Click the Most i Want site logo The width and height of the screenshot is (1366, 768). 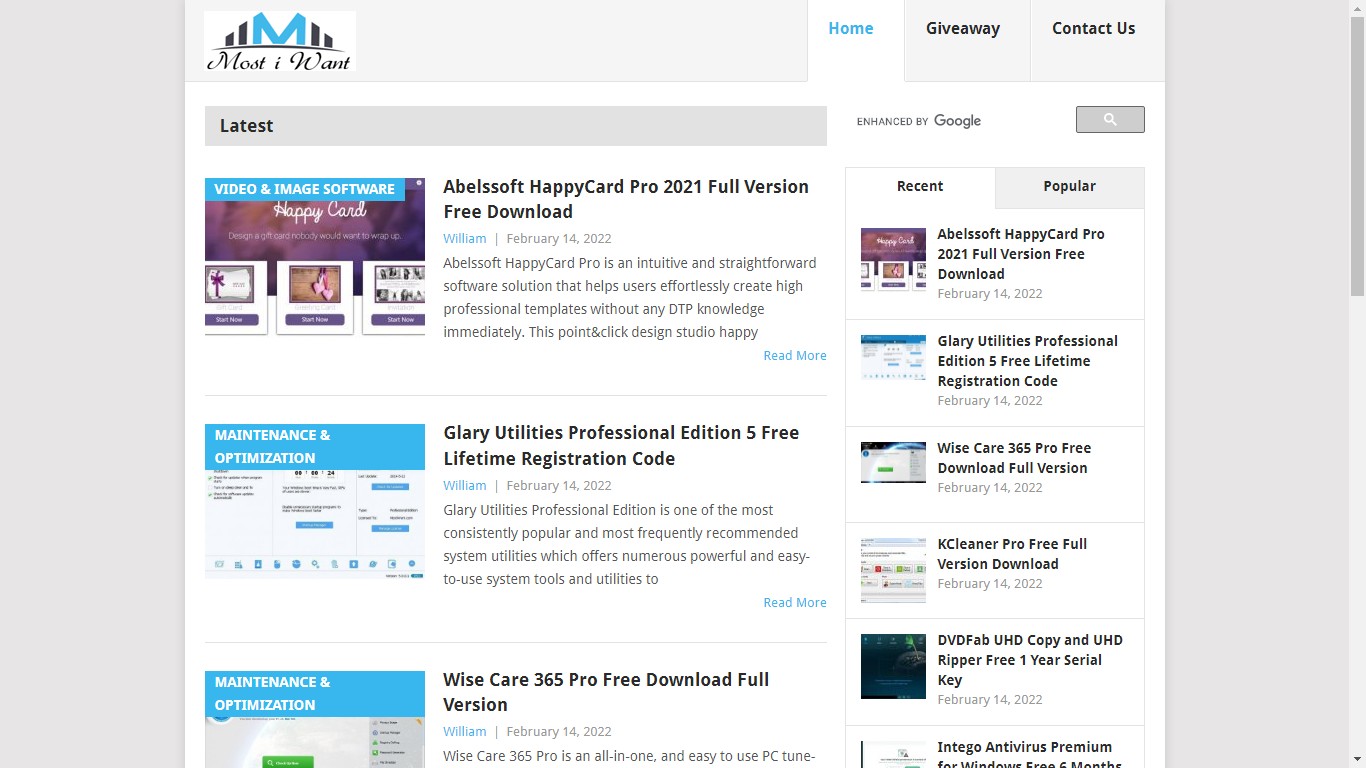(x=280, y=41)
